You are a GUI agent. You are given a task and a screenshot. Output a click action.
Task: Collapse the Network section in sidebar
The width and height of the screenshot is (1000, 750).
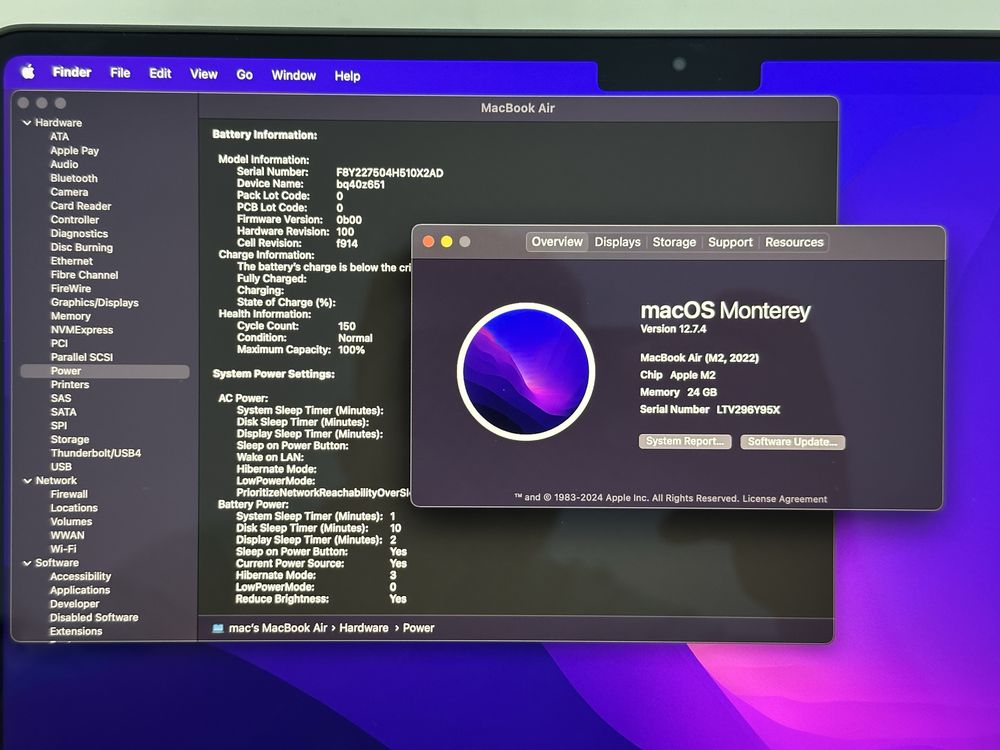pos(27,480)
